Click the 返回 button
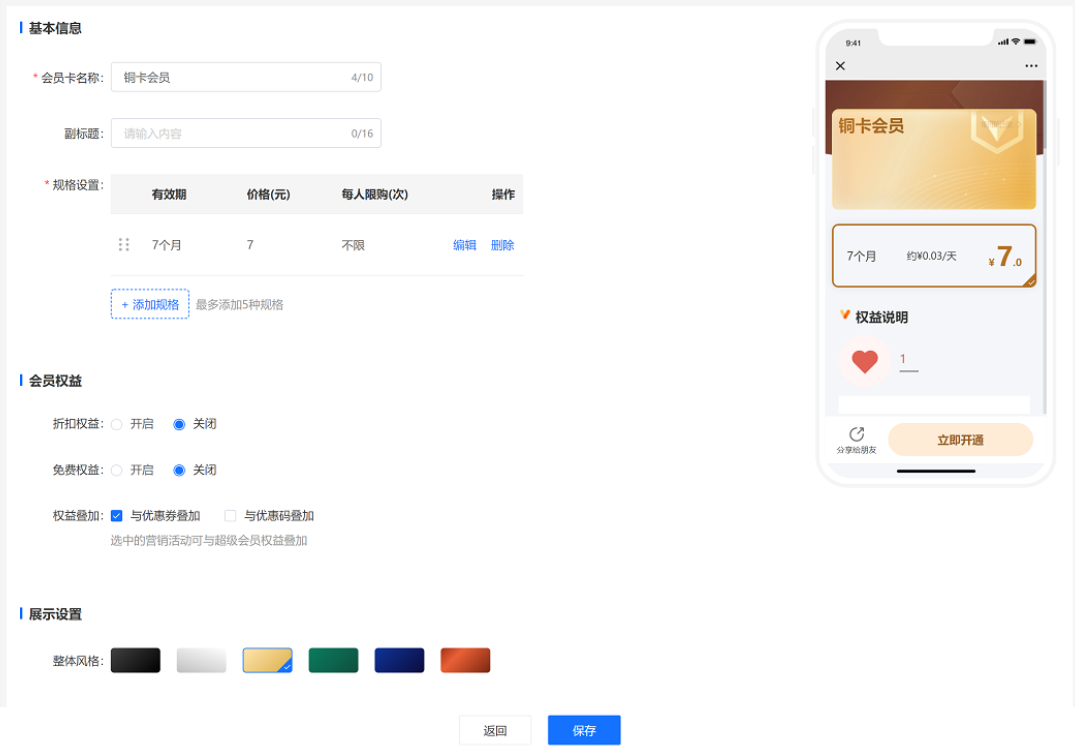1075x746 pixels. [x=495, y=730]
